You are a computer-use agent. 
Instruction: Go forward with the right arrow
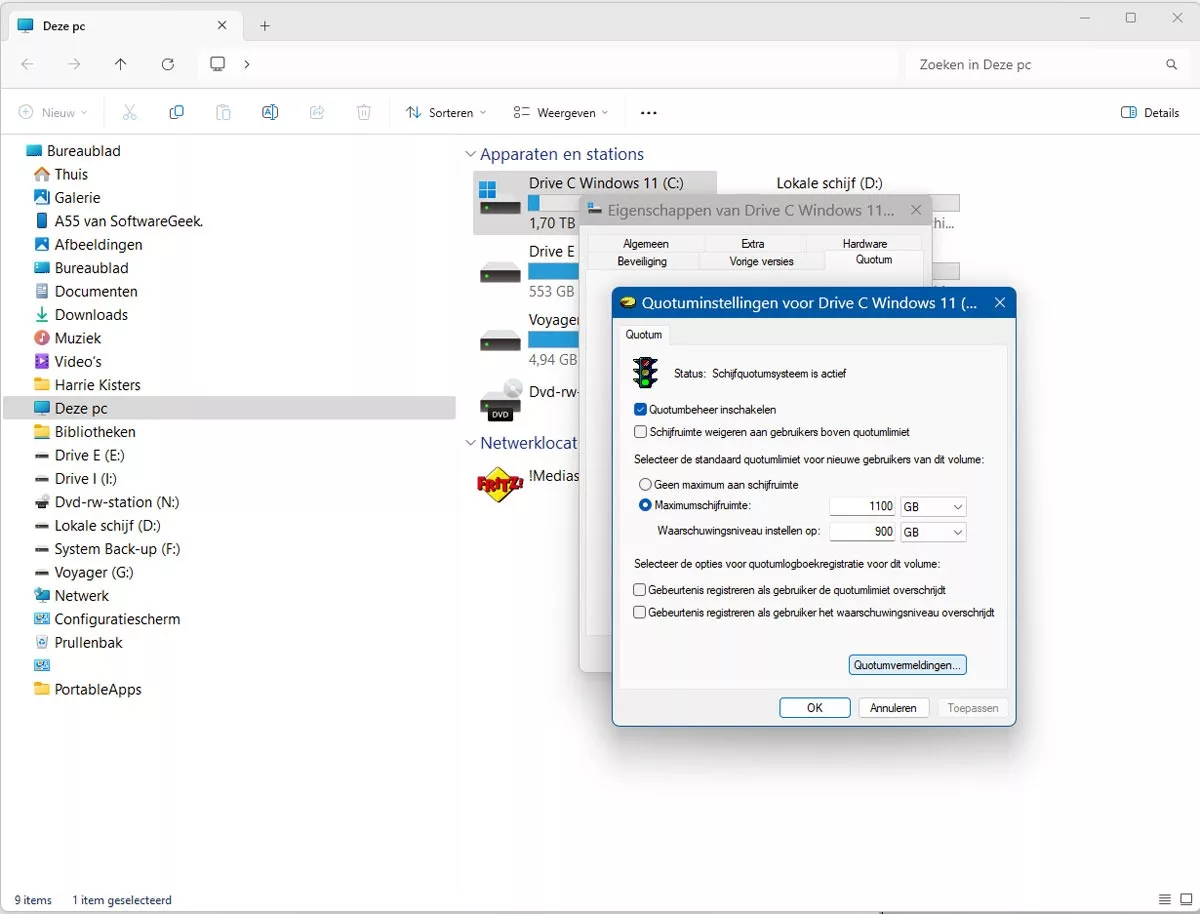(74, 64)
